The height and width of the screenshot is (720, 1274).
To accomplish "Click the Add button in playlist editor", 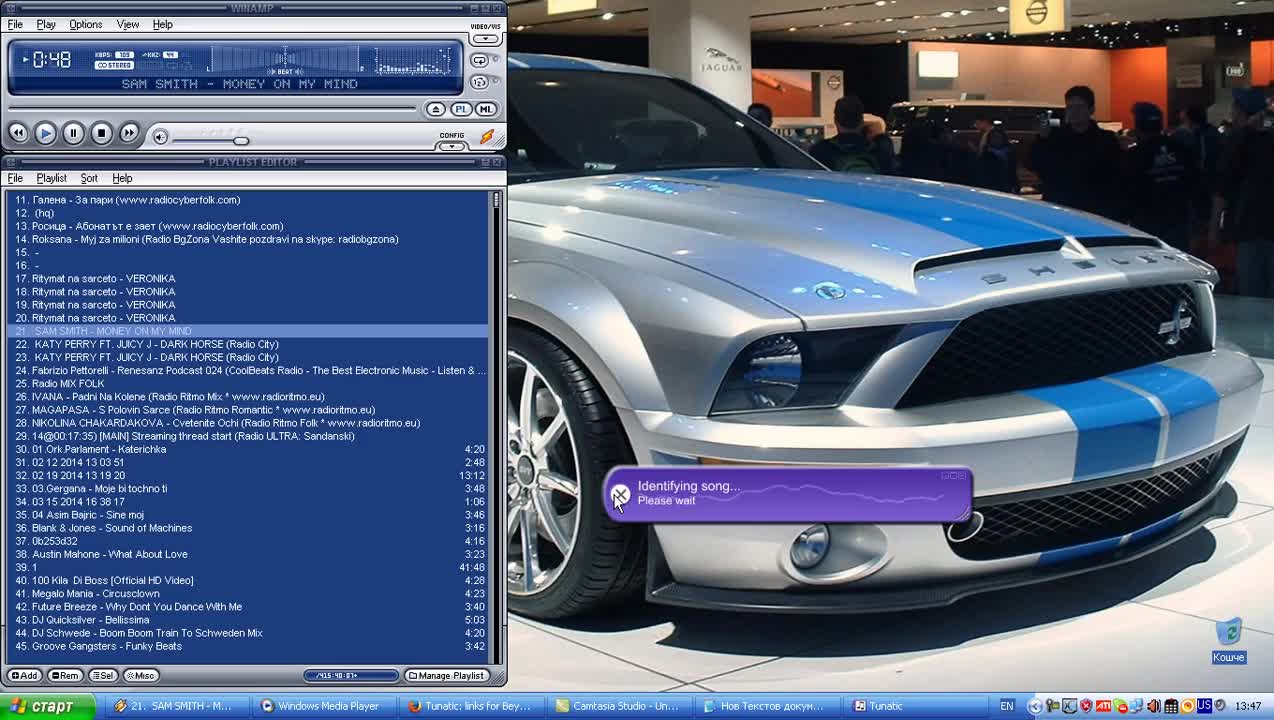I will tap(24, 676).
